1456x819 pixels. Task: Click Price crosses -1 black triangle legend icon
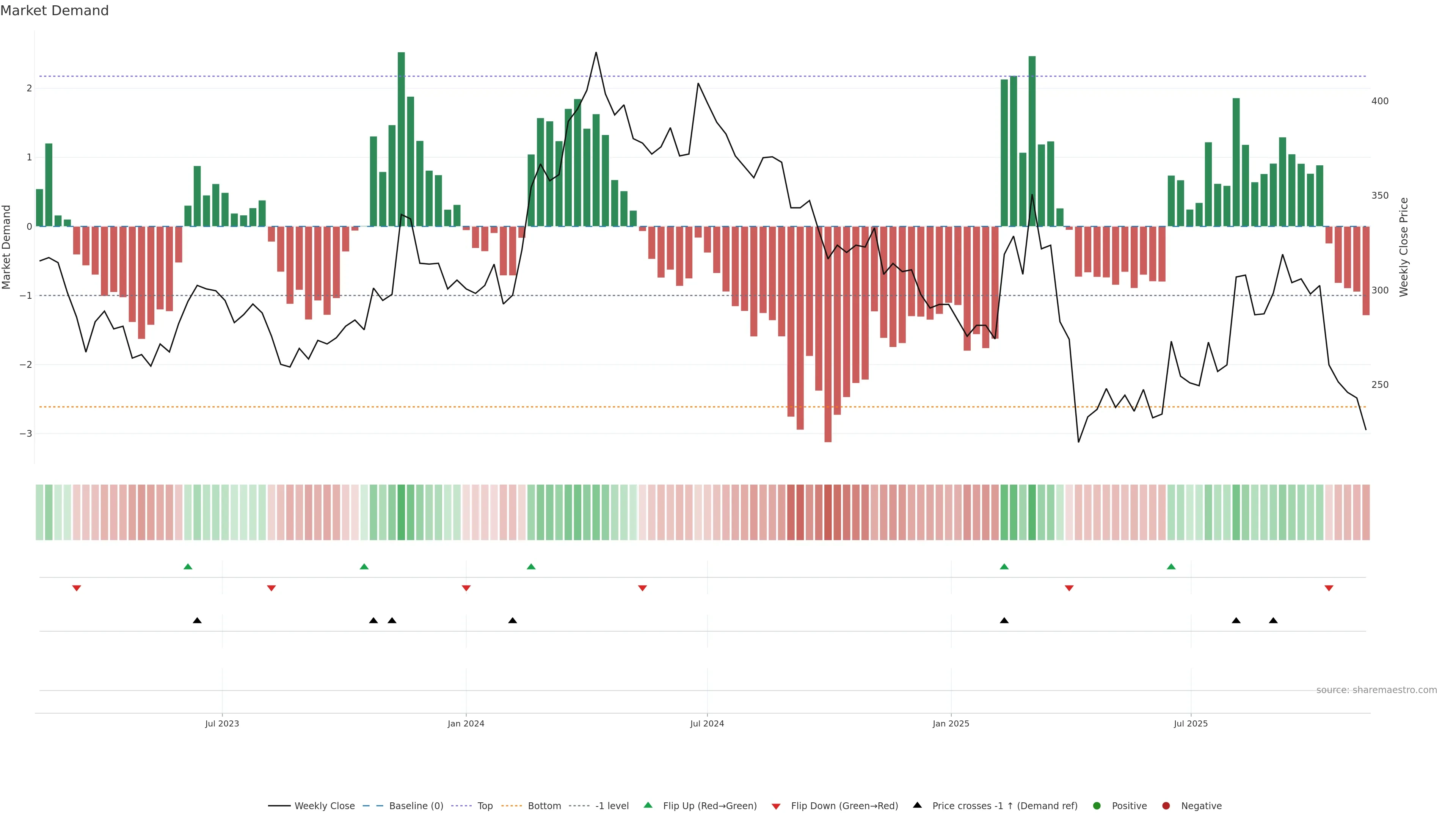(917, 805)
